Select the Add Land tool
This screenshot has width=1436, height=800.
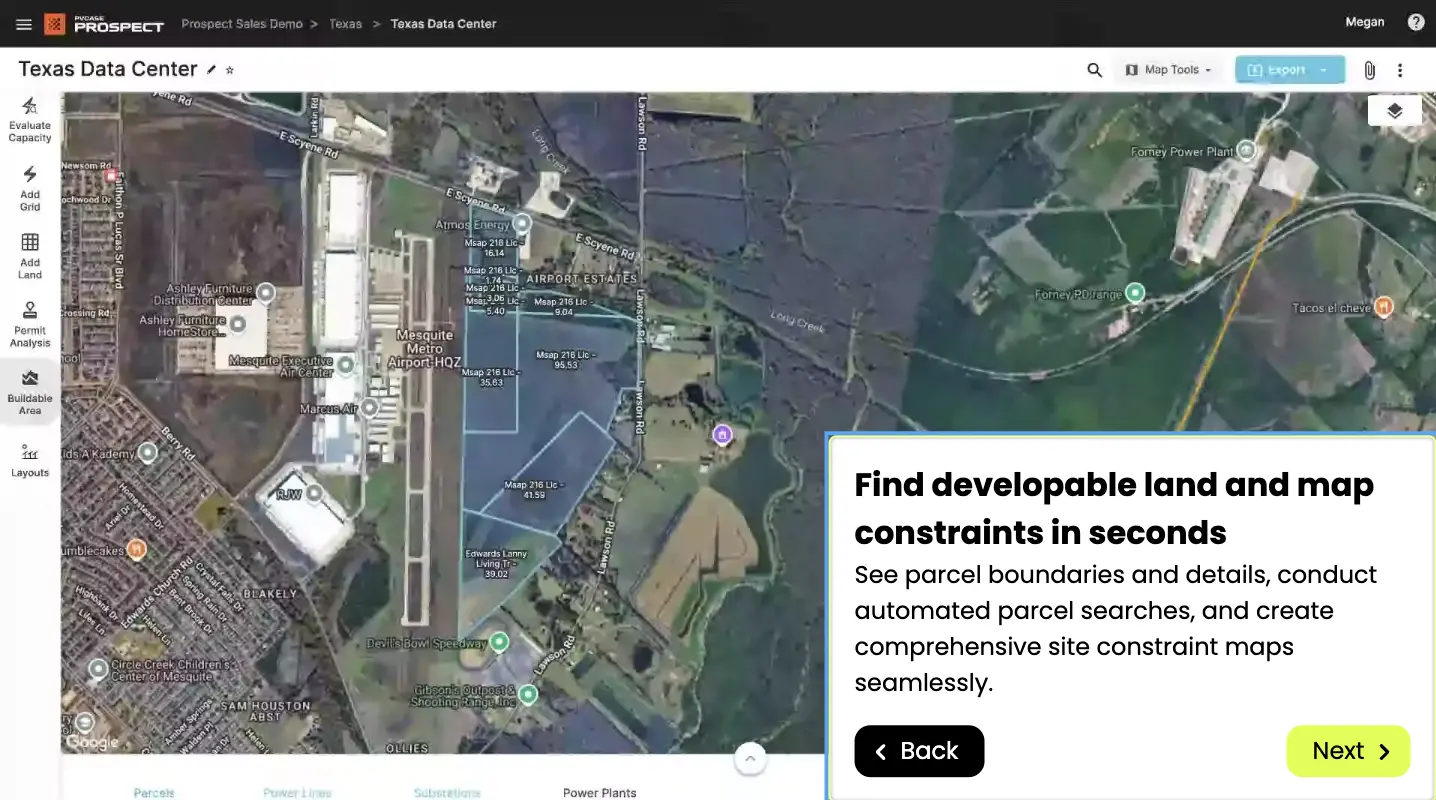click(x=30, y=256)
